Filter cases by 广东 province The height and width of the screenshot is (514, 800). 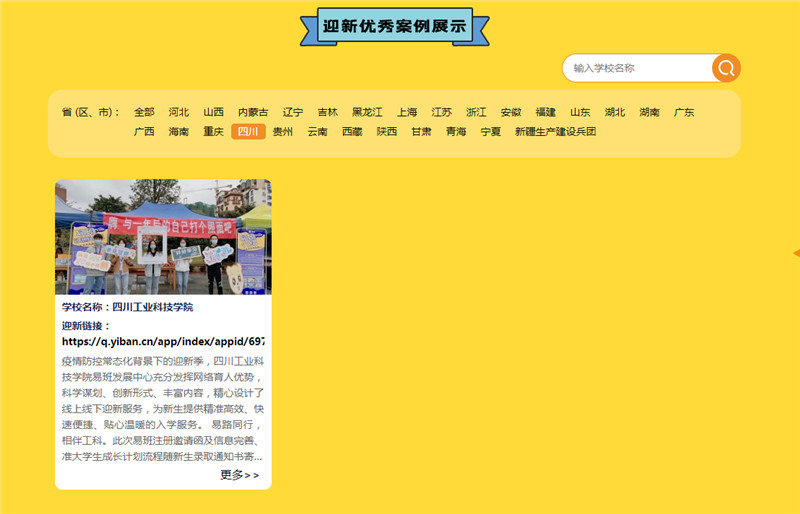click(x=684, y=112)
